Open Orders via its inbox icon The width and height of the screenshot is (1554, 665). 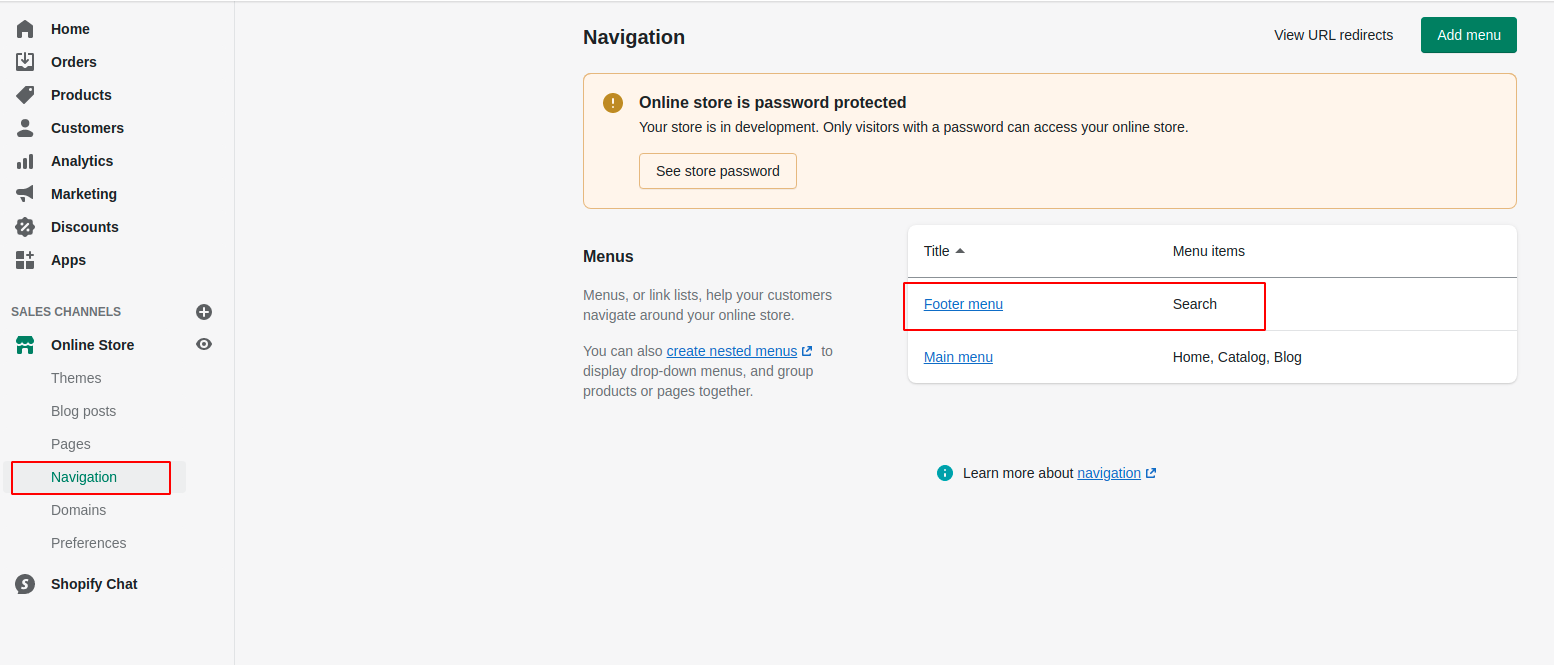pyautogui.click(x=25, y=62)
